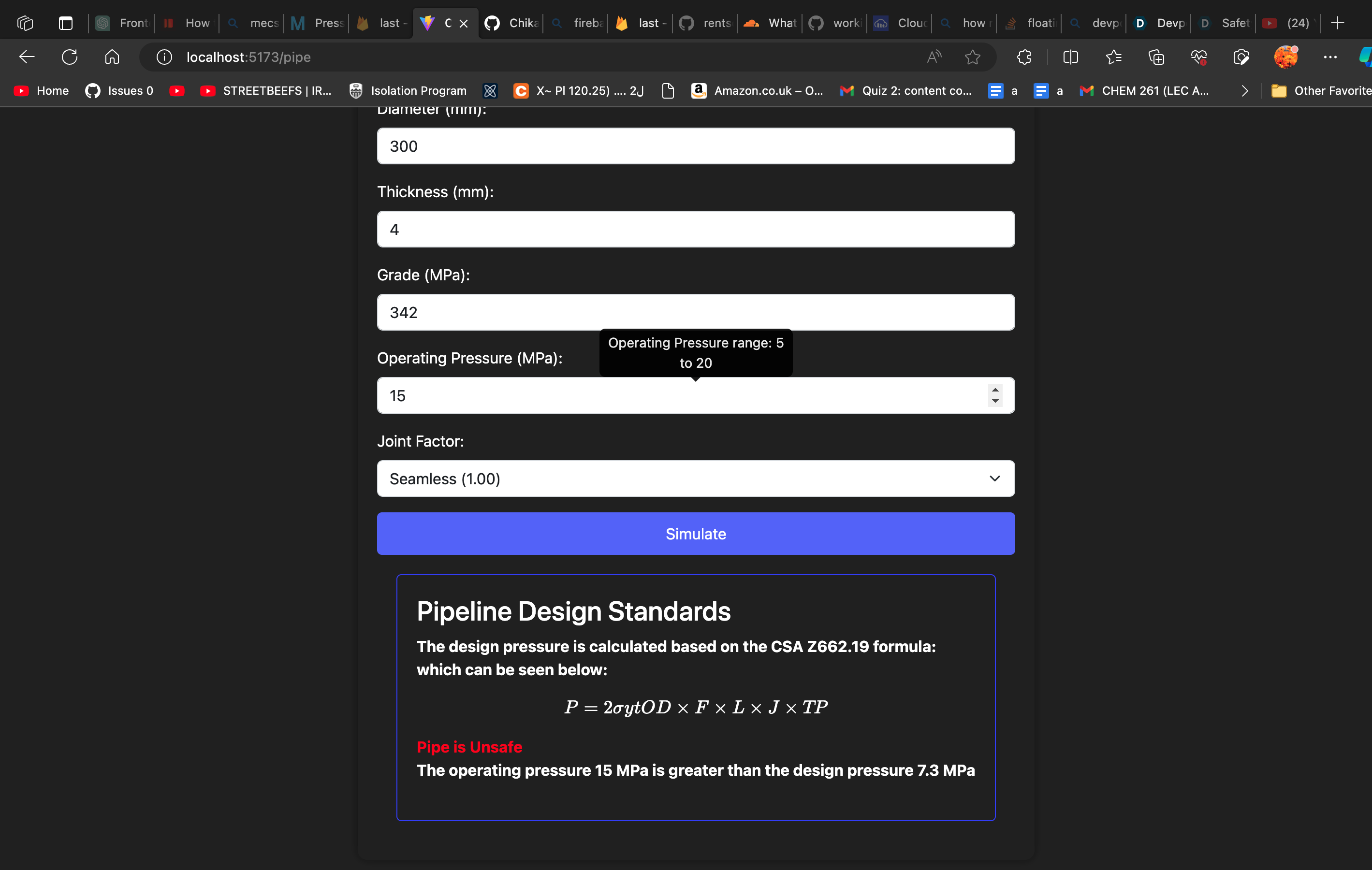Open Read aloud icon in address bar

(933, 57)
